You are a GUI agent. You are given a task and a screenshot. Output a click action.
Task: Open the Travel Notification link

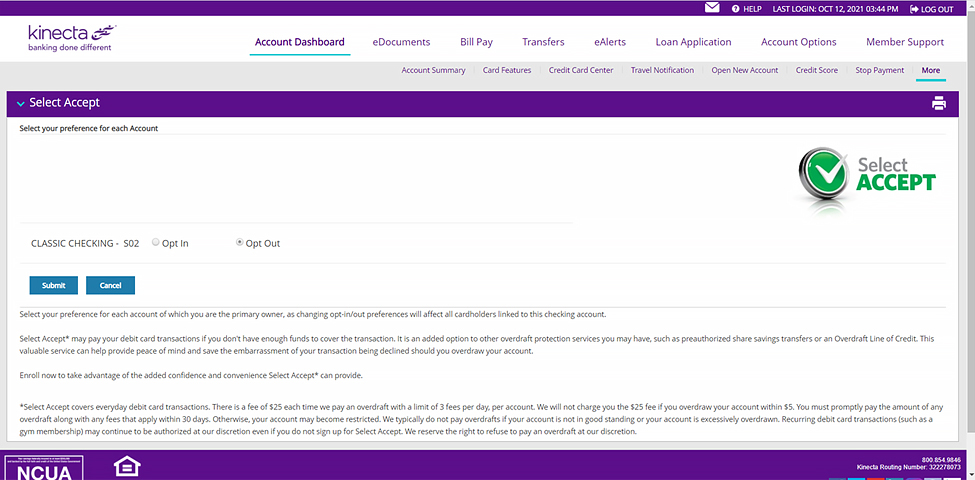pyautogui.click(x=662, y=70)
